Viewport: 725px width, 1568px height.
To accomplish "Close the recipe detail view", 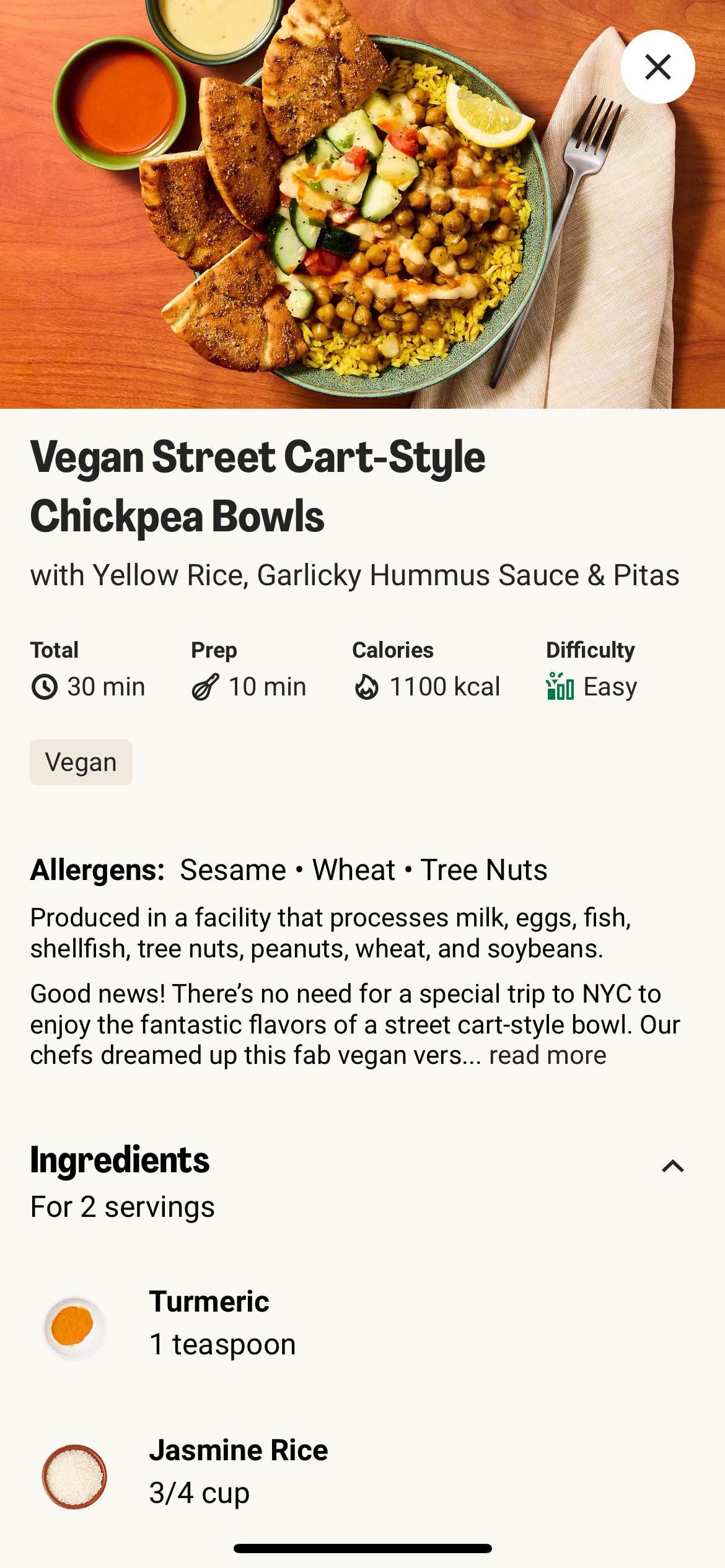I will pos(657,67).
